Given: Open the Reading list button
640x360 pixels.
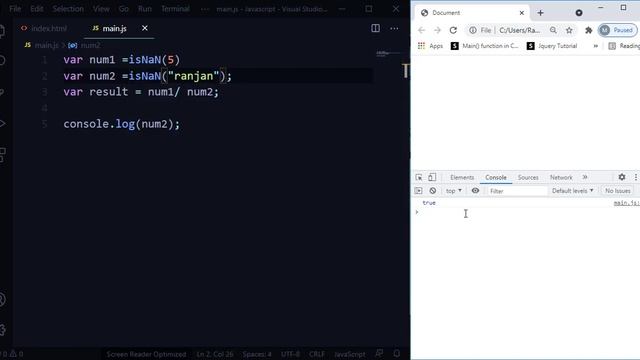Looking at the screenshot, I should click(x=624, y=46).
